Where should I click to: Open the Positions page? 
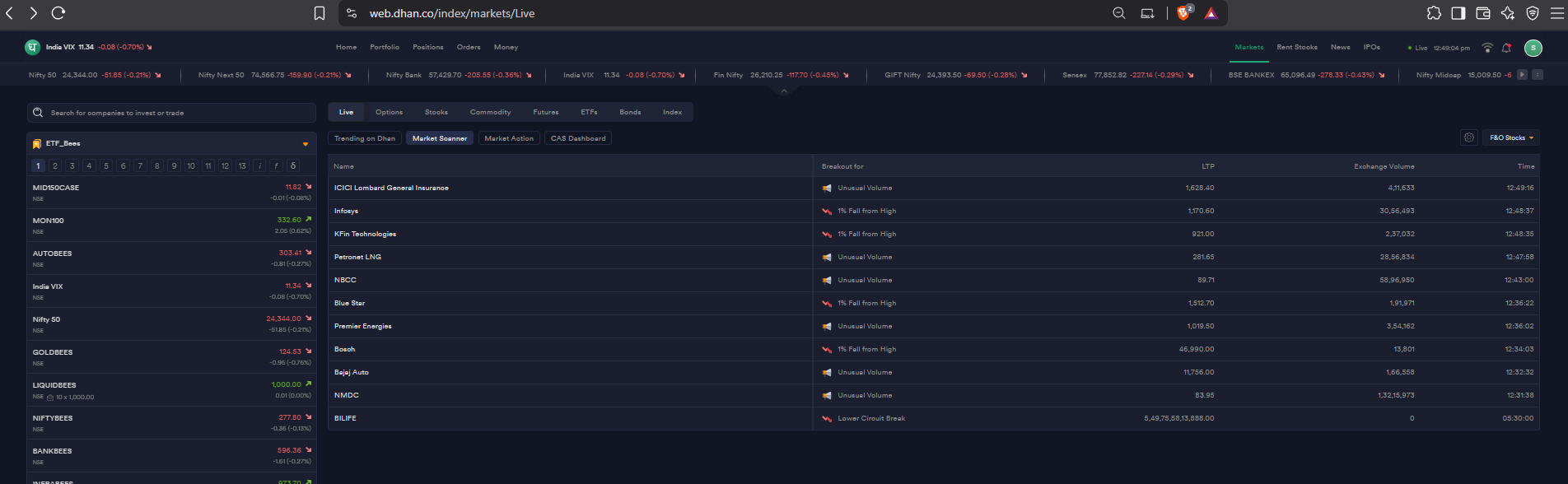point(428,48)
